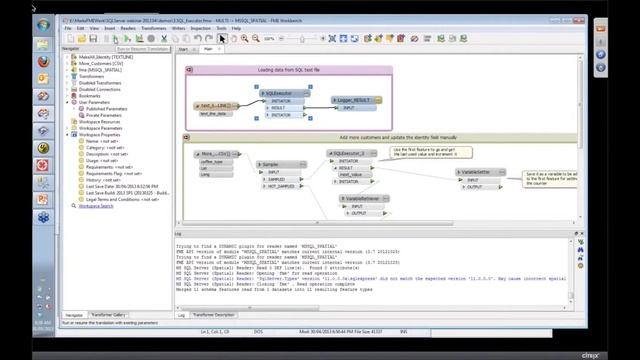Viewport: 640px width, 360px height.
Task: Click the add bookmark toolbar icon
Action: point(401,38)
